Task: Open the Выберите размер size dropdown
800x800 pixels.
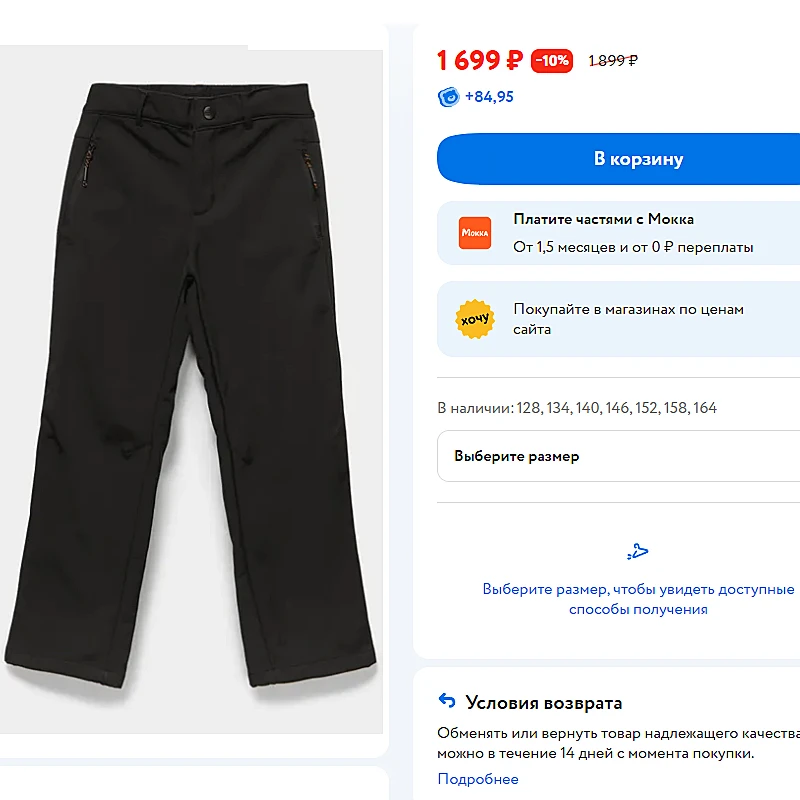Action: pos(618,456)
